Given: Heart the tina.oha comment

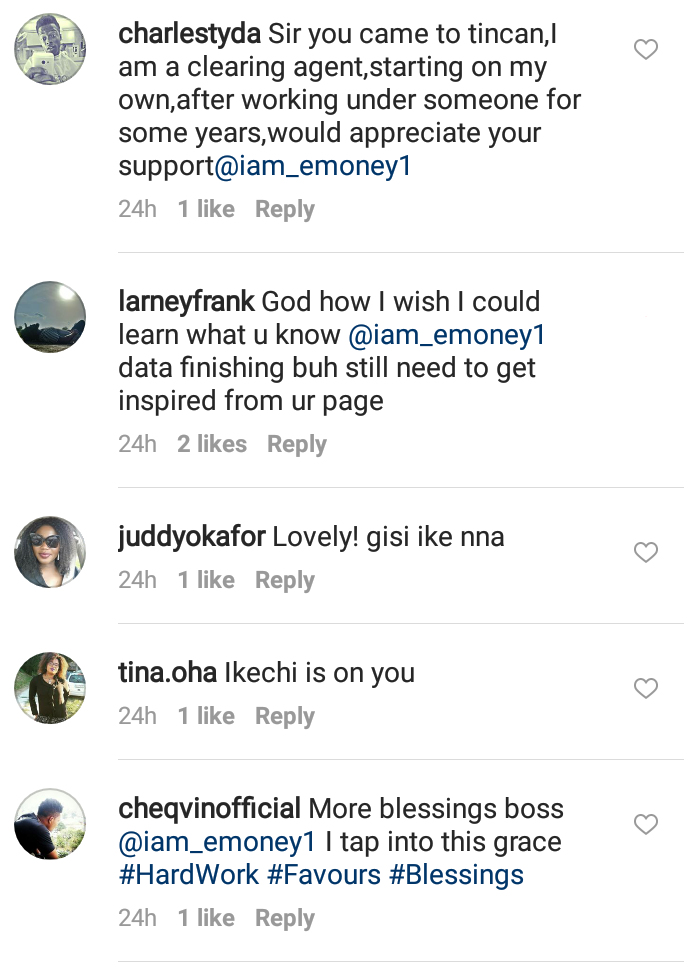Looking at the screenshot, I should pyautogui.click(x=646, y=688).
